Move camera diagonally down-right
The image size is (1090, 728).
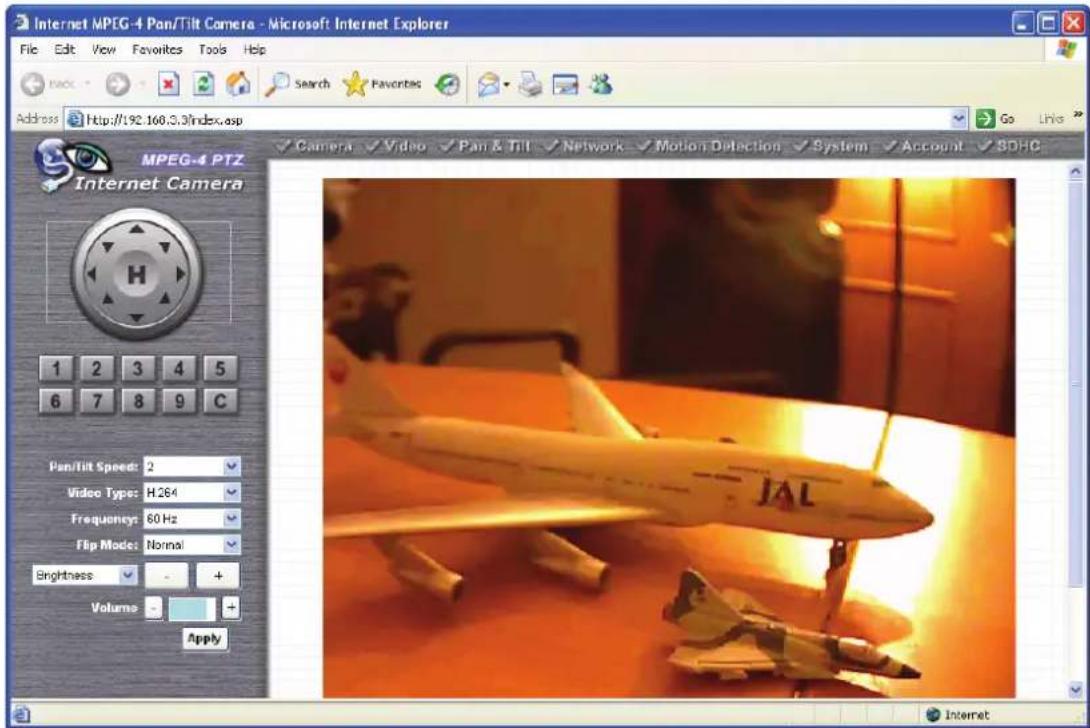(x=165, y=299)
